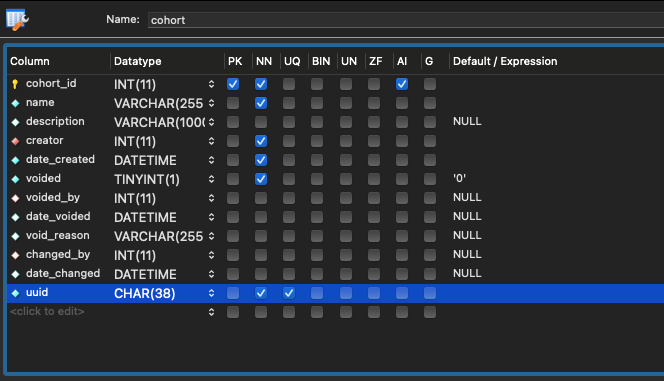Enable NN checkbox for description column

(261, 122)
